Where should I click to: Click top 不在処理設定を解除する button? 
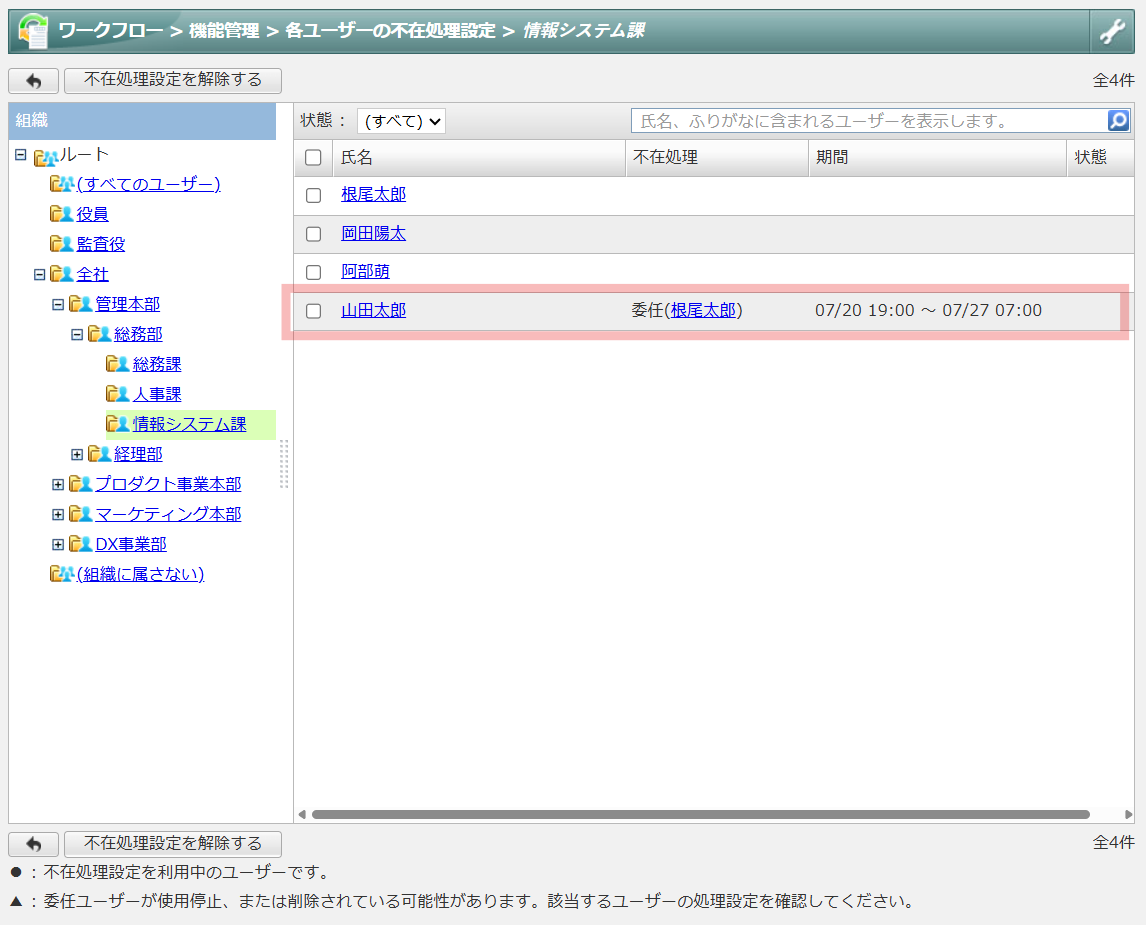[172, 80]
